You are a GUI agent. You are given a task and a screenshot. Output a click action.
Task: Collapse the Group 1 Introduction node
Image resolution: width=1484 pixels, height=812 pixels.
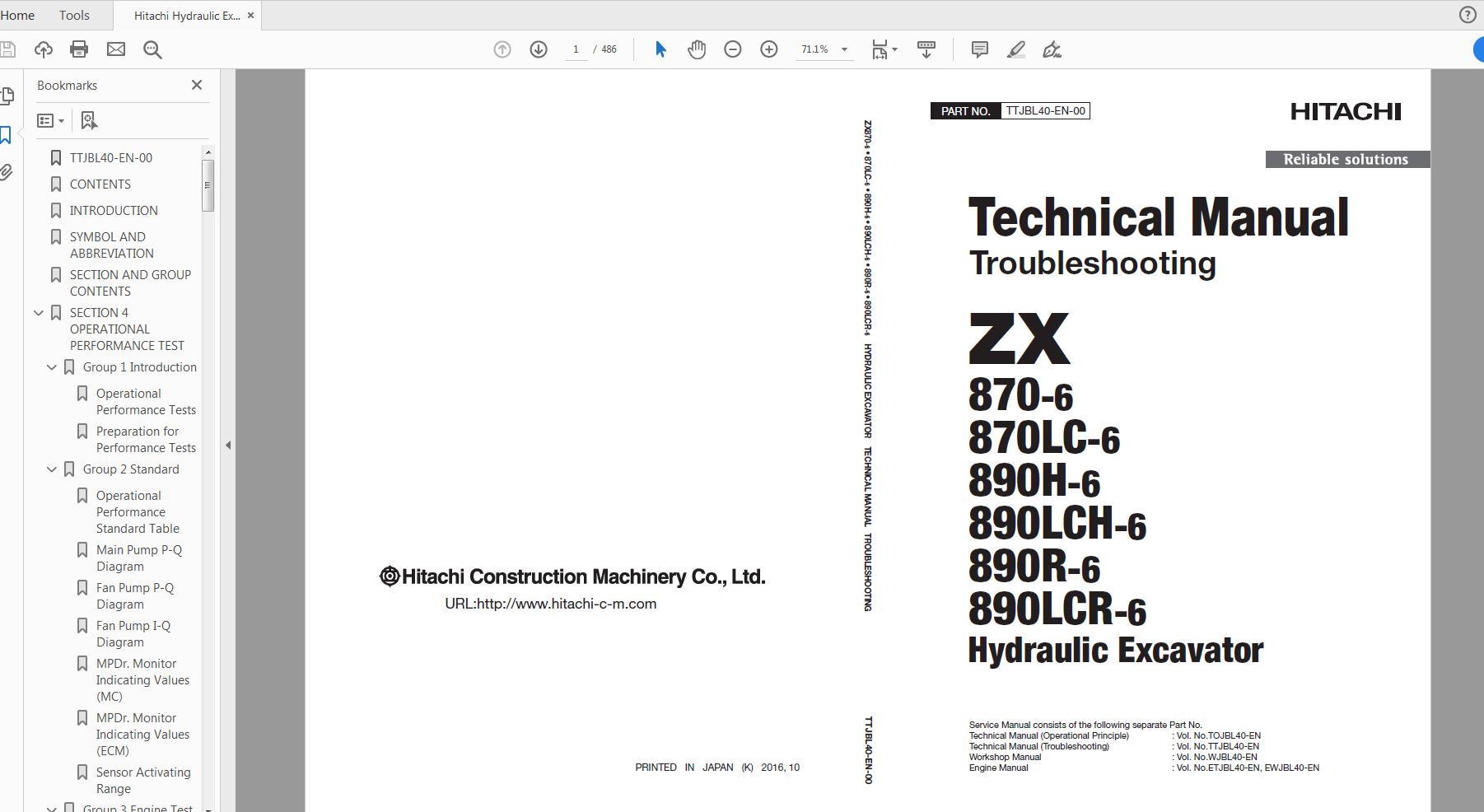[51, 367]
